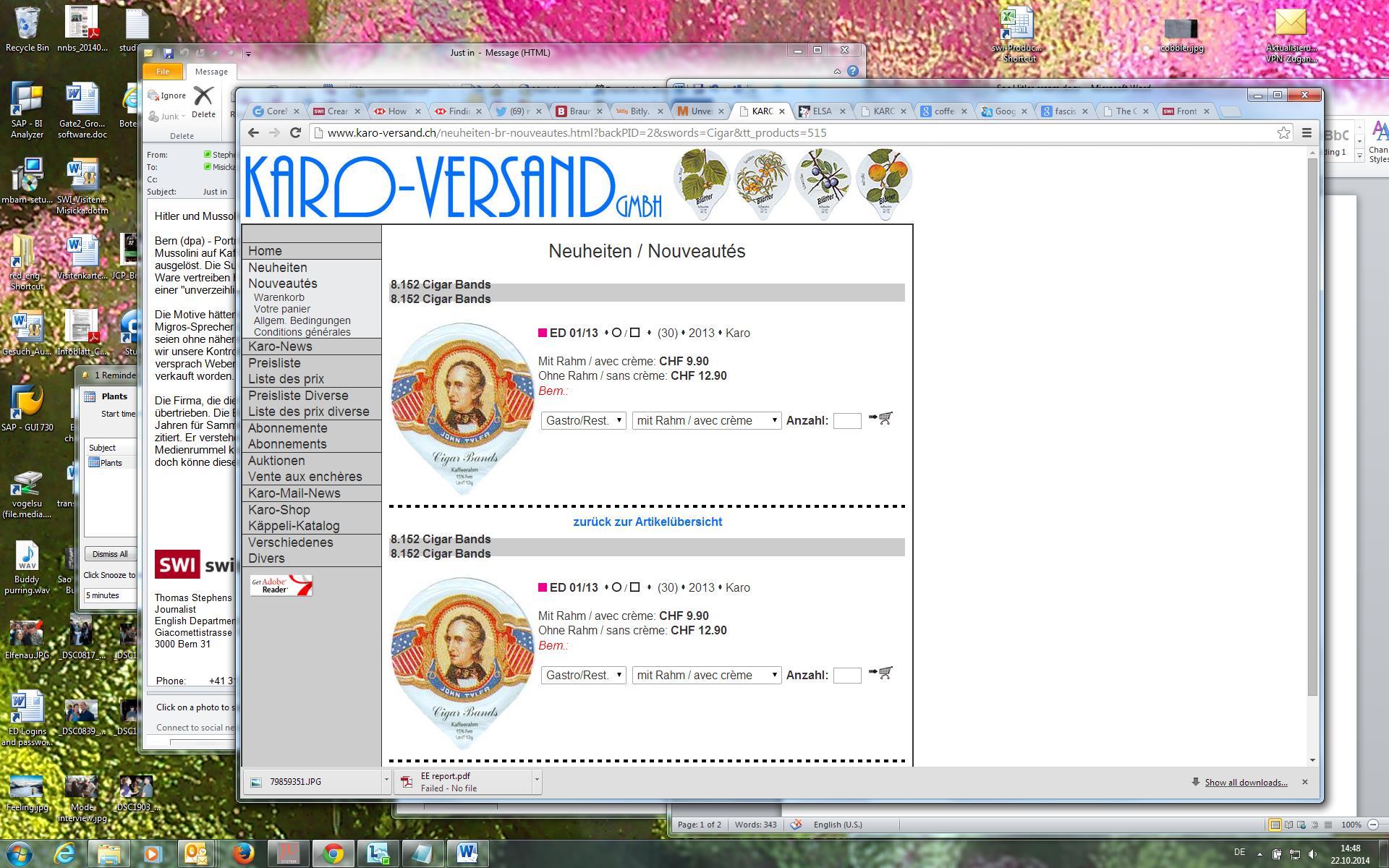Reload the karo-versand page
Screen dimensions: 1389x868
pos(295,132)
